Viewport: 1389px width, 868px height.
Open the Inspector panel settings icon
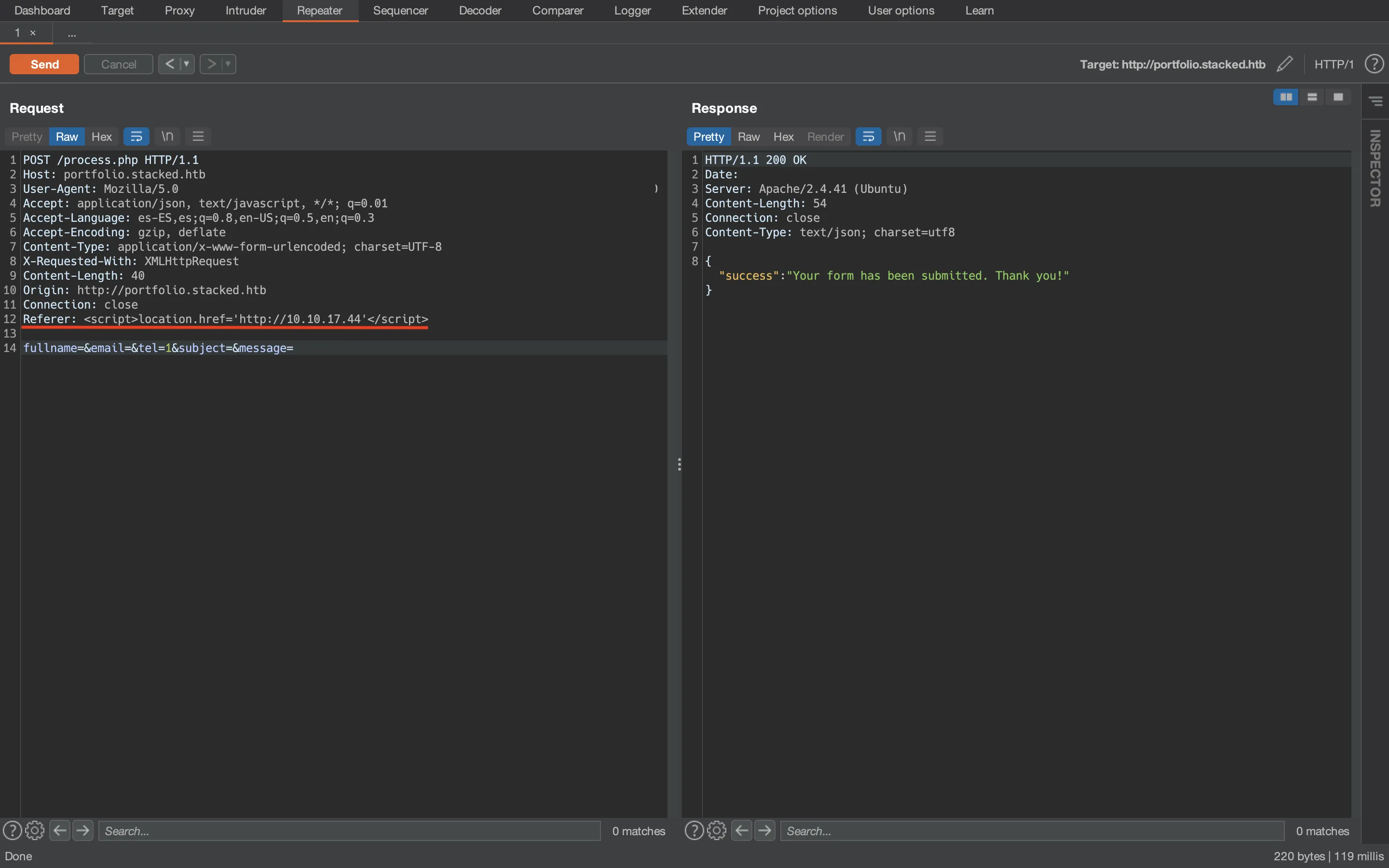click(1375, 101)
